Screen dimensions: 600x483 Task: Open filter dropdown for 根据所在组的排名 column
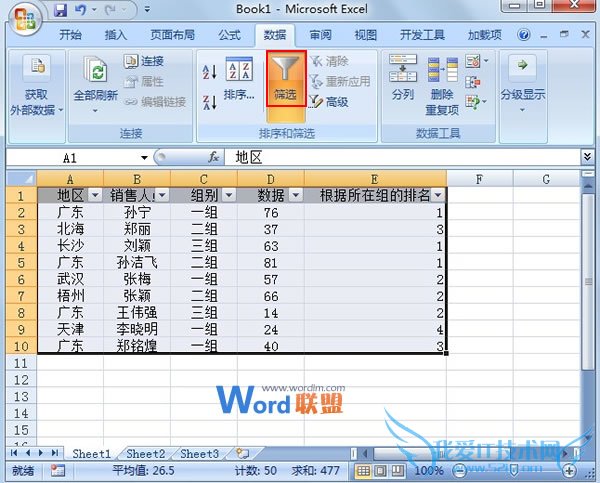pyautogui.click(x=438, y=196)
